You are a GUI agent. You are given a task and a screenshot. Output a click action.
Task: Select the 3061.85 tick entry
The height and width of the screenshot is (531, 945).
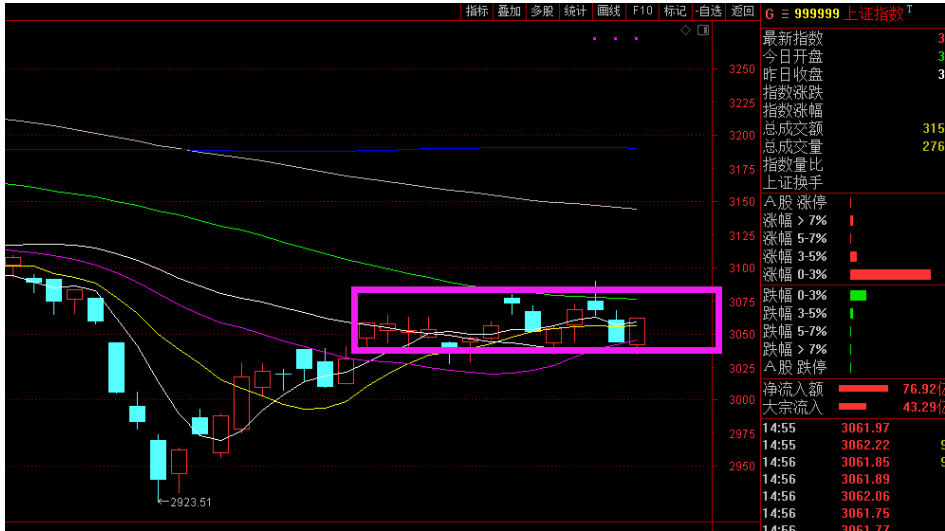pyautogui.click(x=865, y=462)
